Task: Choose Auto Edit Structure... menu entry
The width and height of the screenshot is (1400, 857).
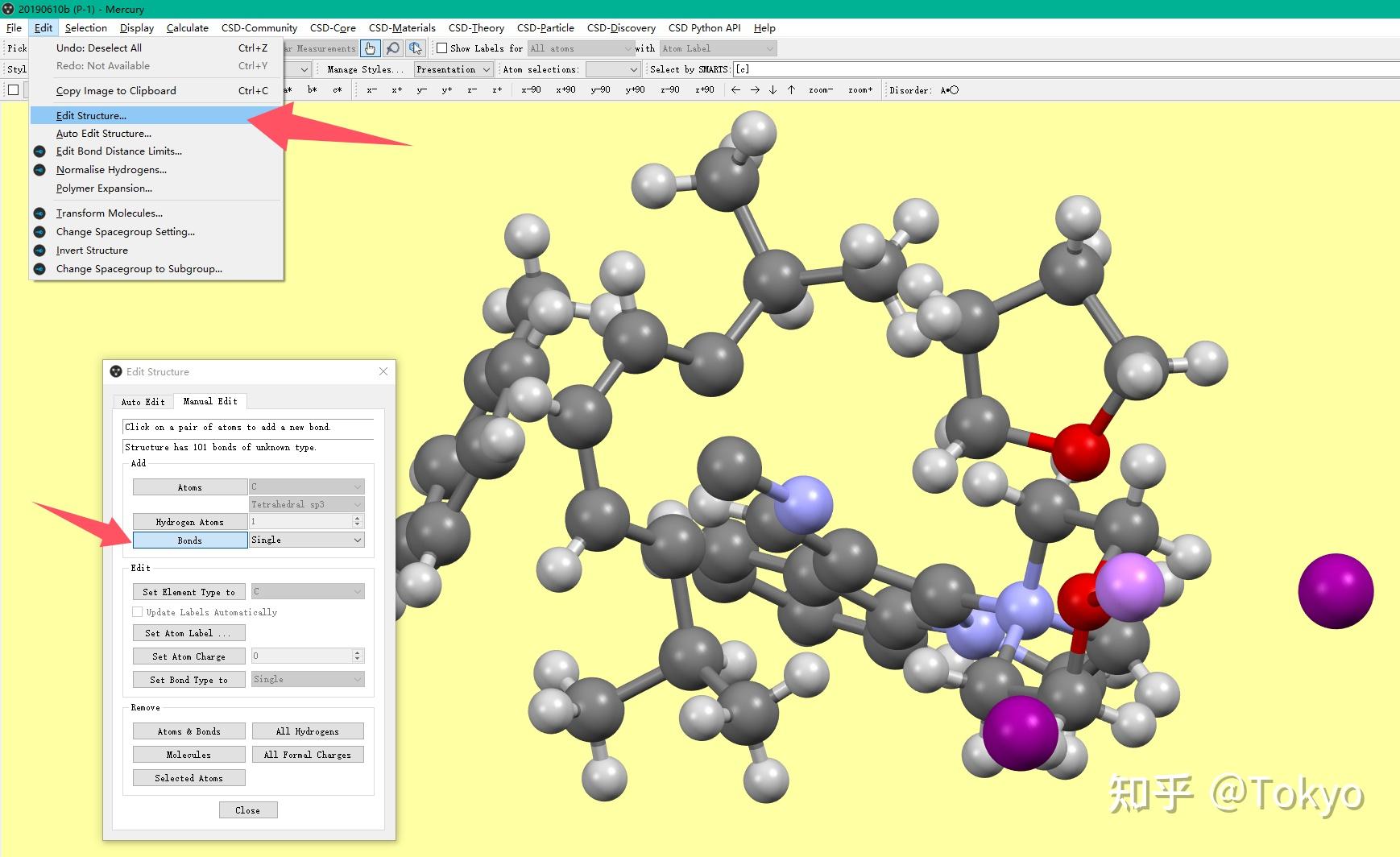Action: click(x=156, y=134)
